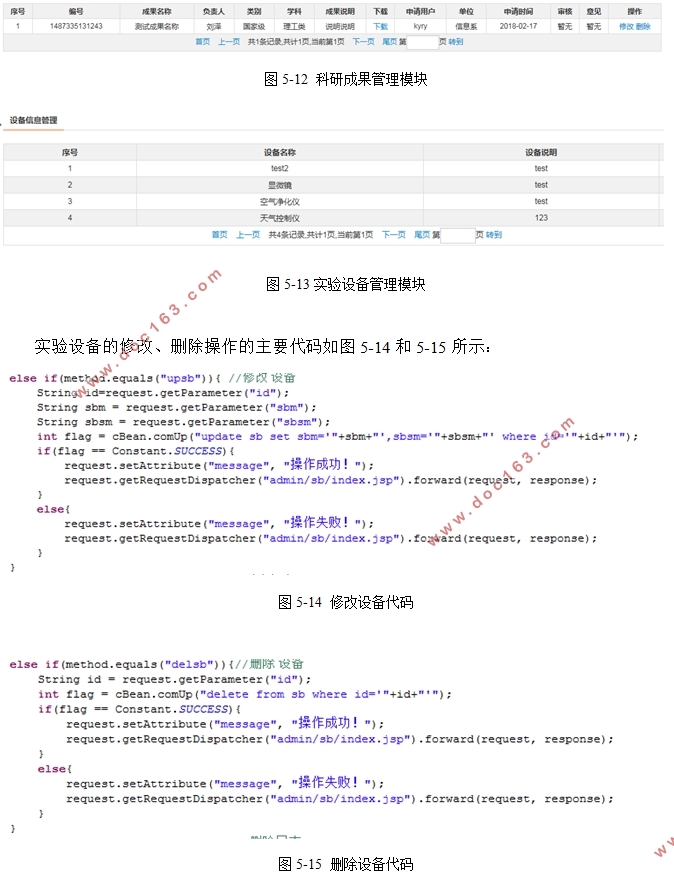
Task: Click the 下载 link in the results row
Action: [380, 26]
